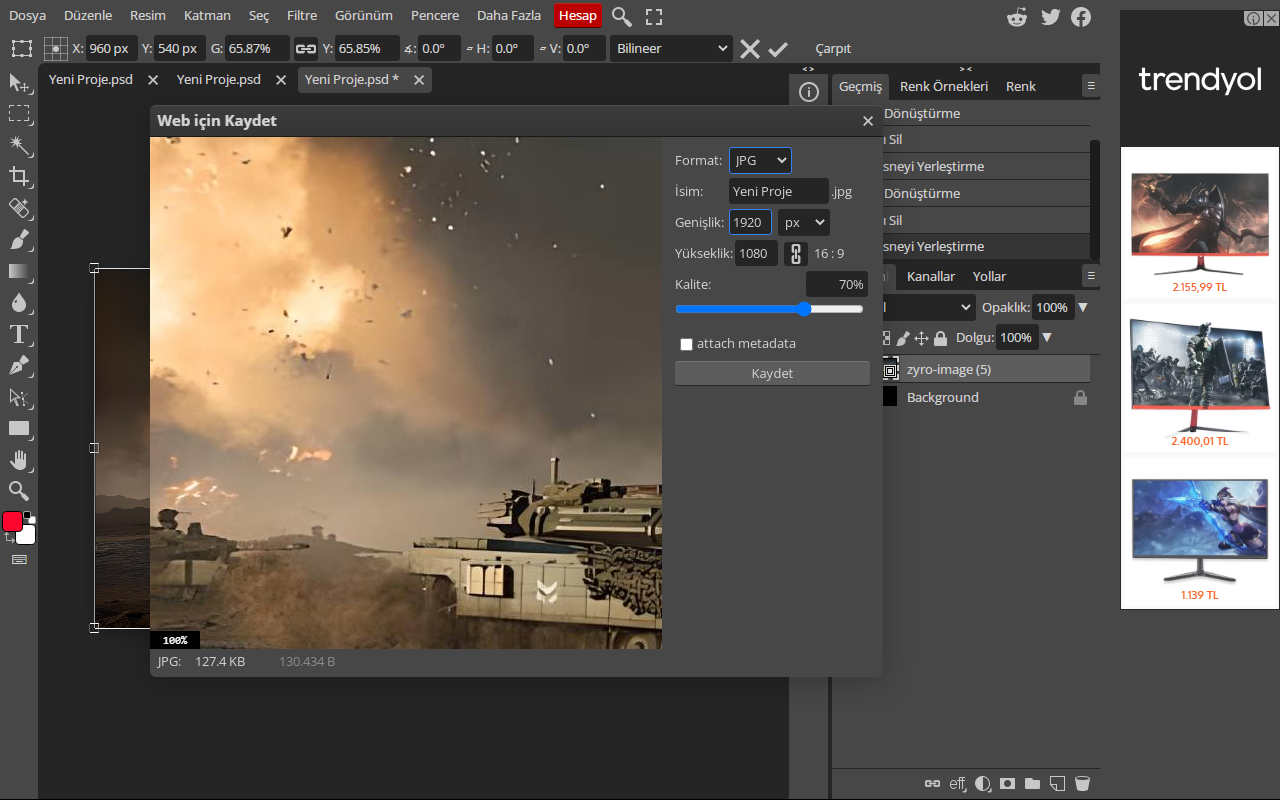The image size is (1280, 800).
Task: Click the Background layer lock icon
Action: coord(1080,397)
